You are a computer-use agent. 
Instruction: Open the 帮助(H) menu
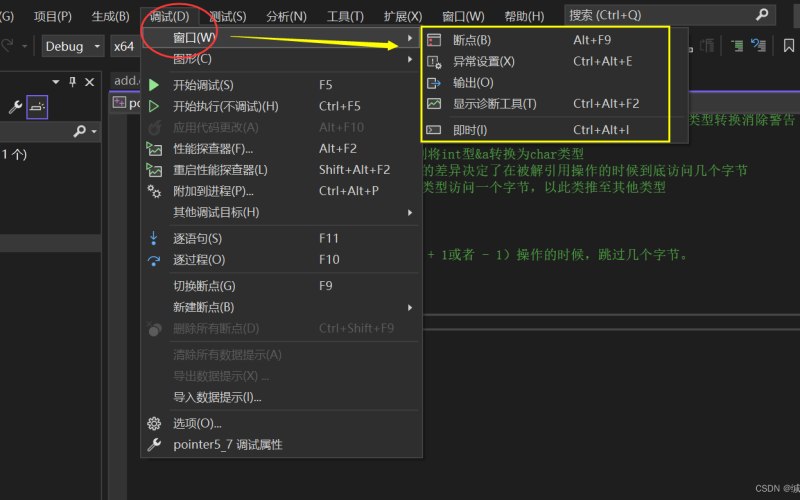pos(524,16)
